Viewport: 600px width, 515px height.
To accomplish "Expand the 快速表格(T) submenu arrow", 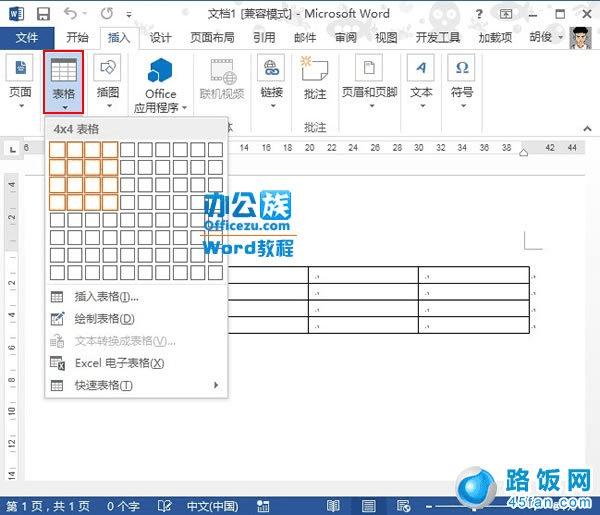I will tap(216, 385).
